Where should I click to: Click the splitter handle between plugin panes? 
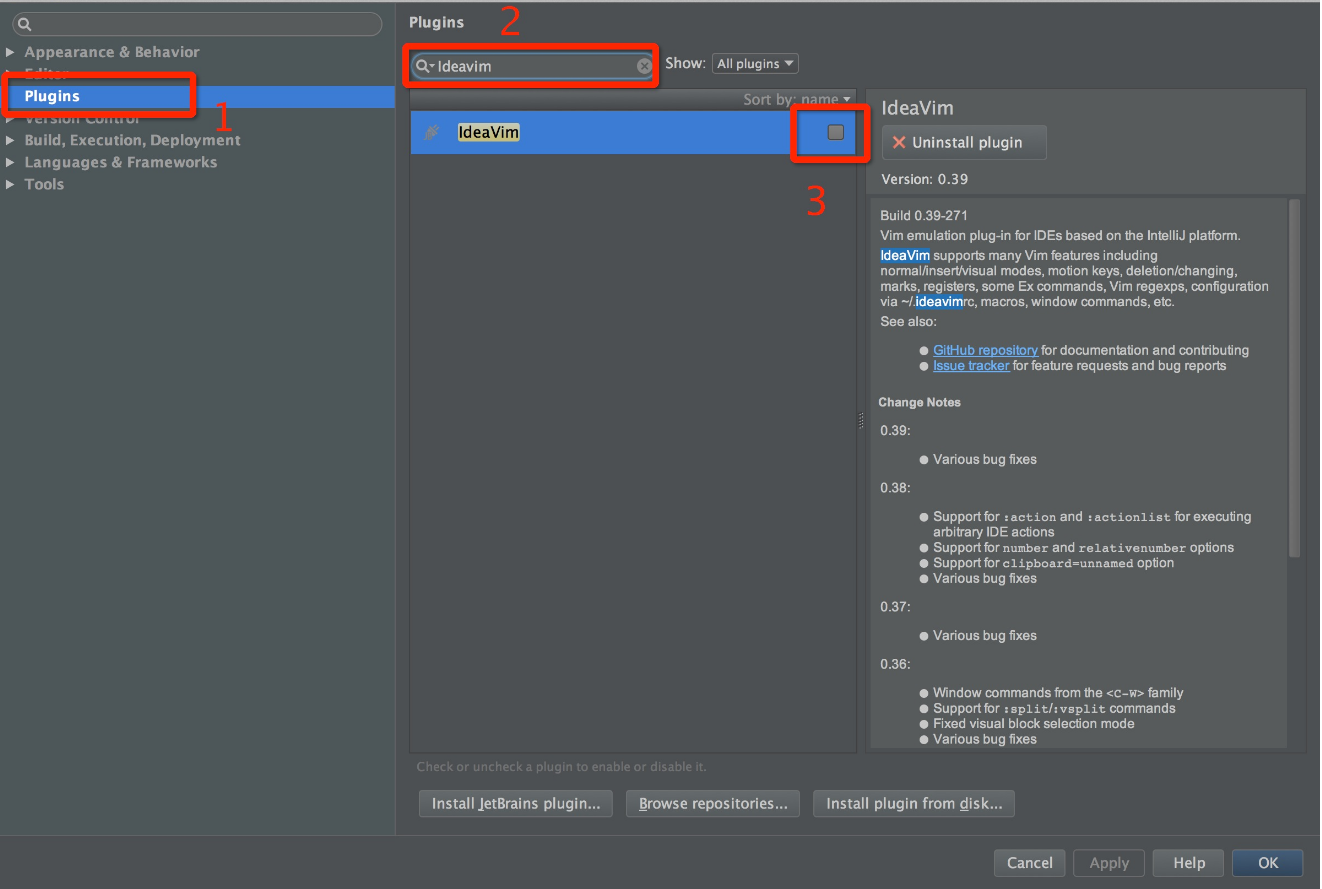(x=861, y=421)
